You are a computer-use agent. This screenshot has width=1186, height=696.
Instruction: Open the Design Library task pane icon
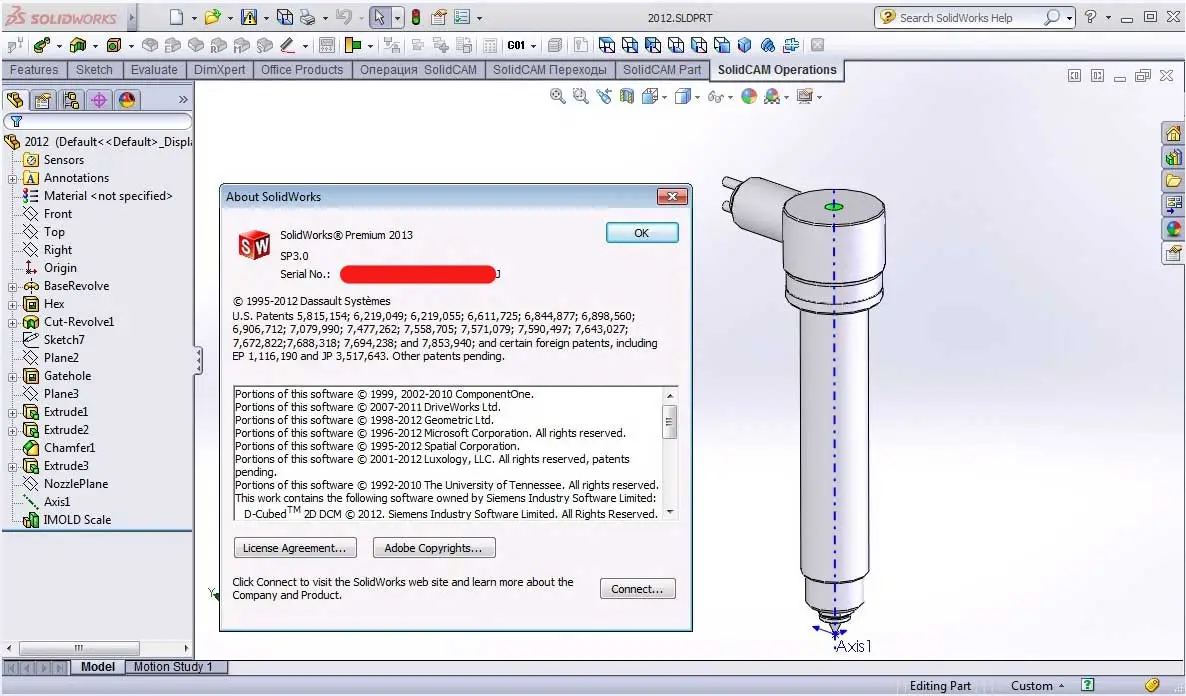(x=1173, y=157)
